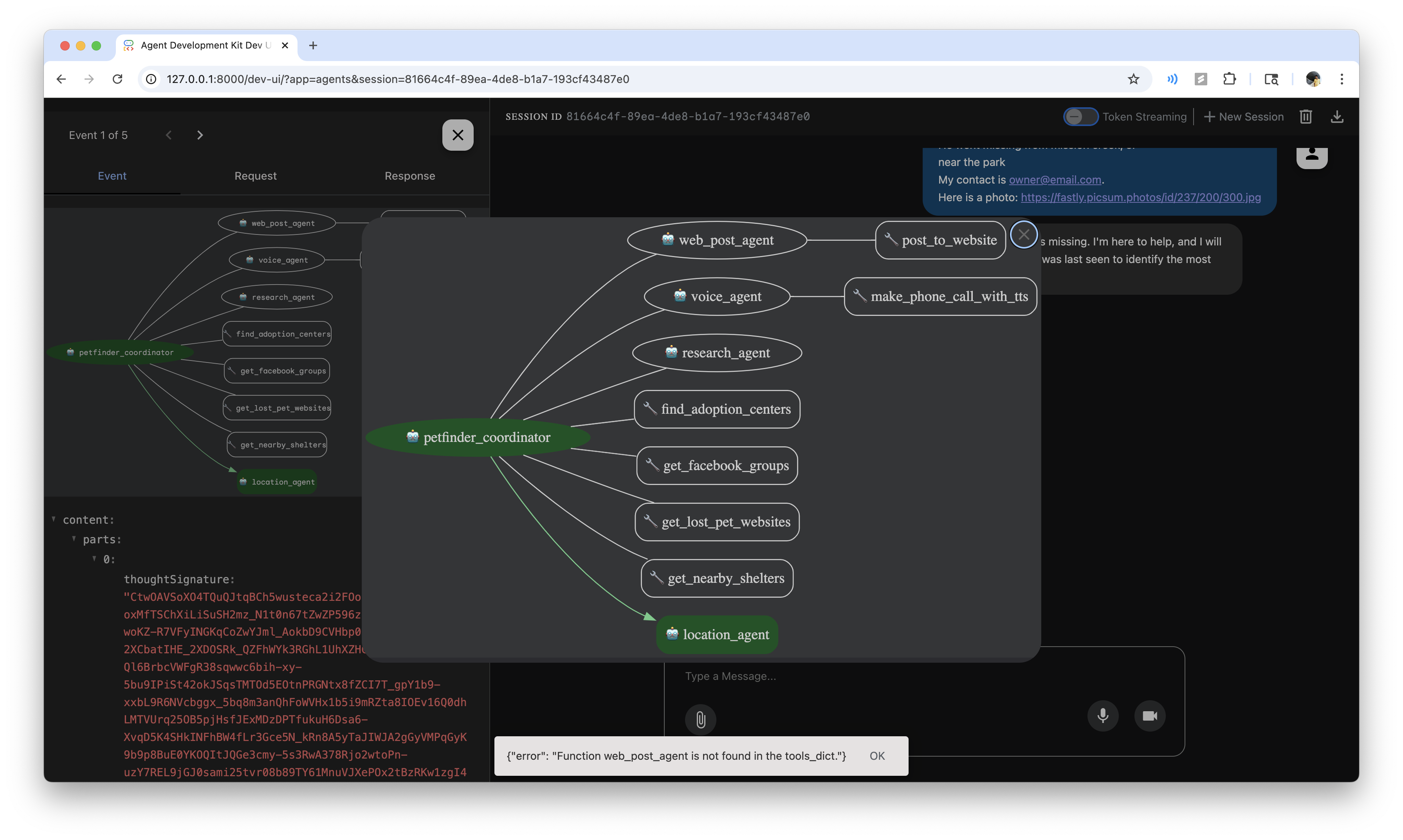Switch to the Request tab

point(255,176)
